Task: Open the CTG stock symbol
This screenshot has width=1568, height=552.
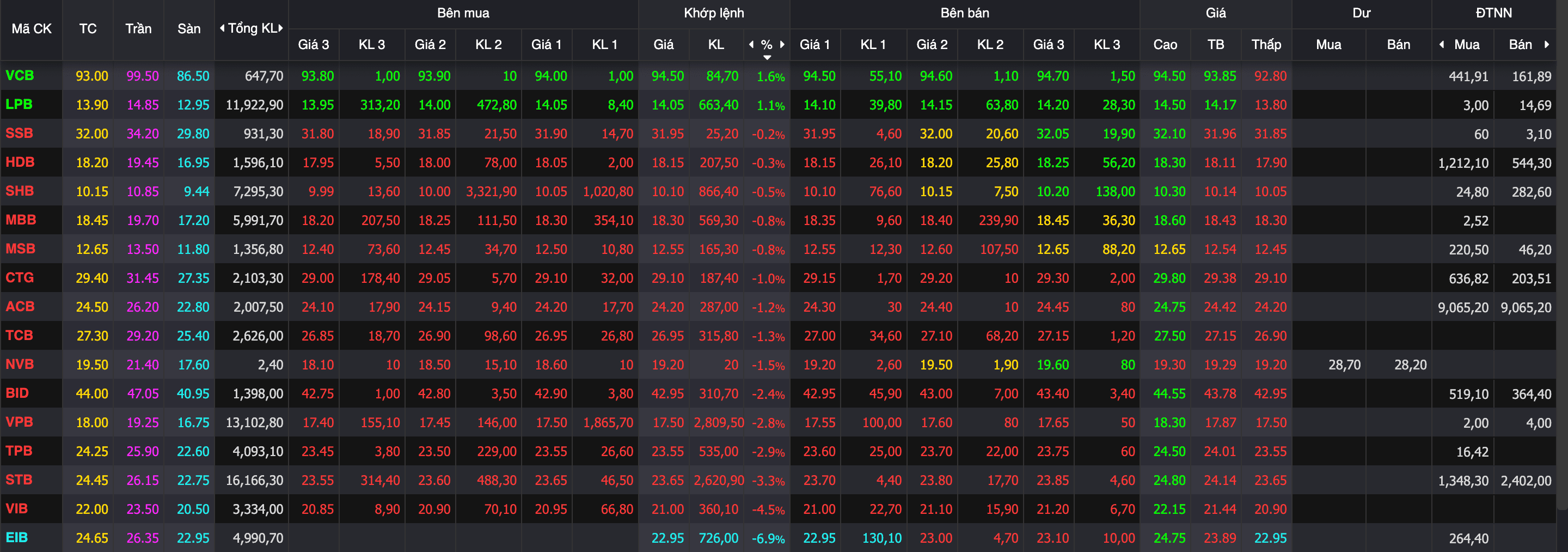Action: tap(20, 277)
